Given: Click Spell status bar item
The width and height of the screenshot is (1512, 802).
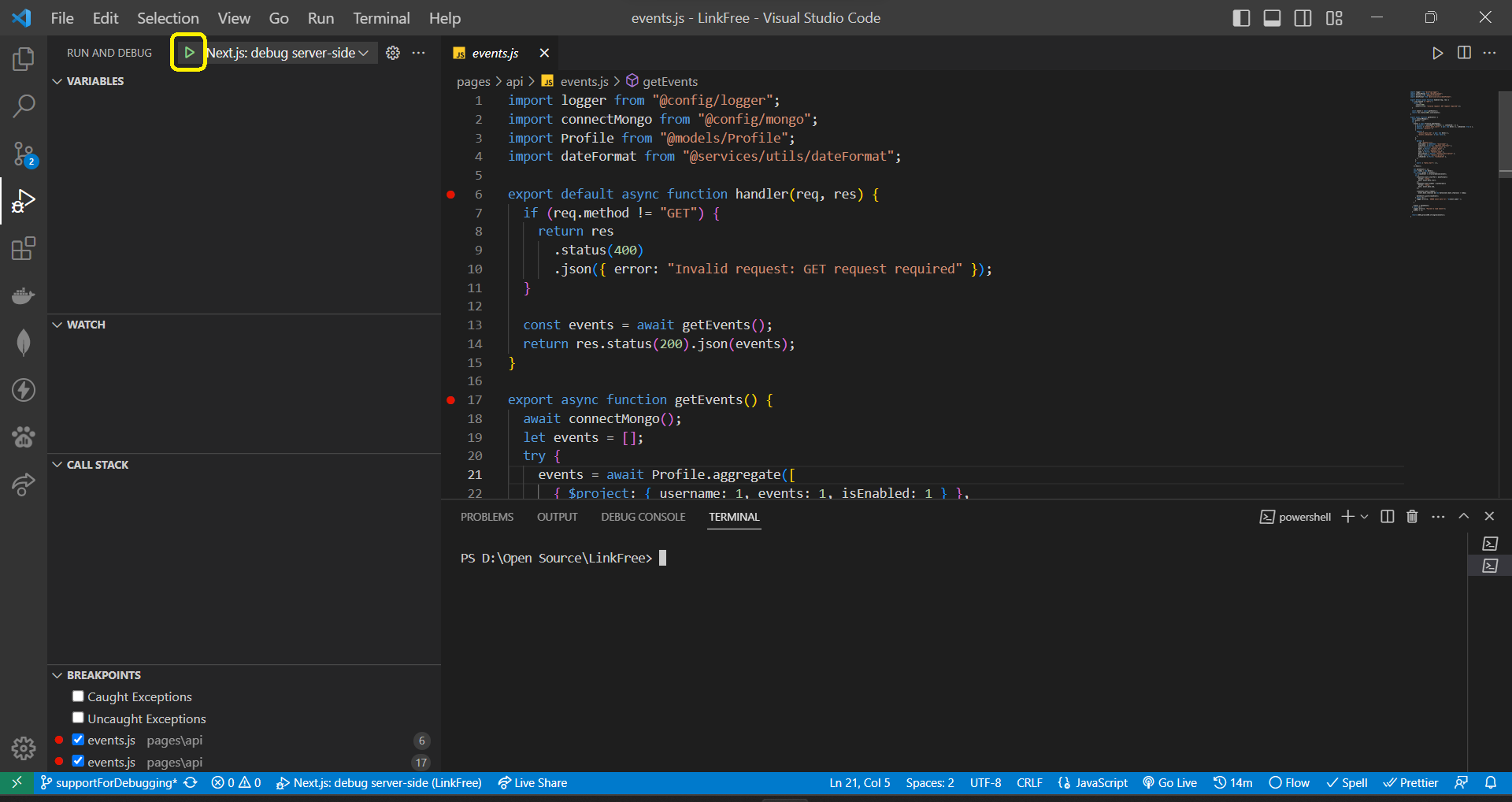Looking at the screenshot, I should pos(1347,782).
